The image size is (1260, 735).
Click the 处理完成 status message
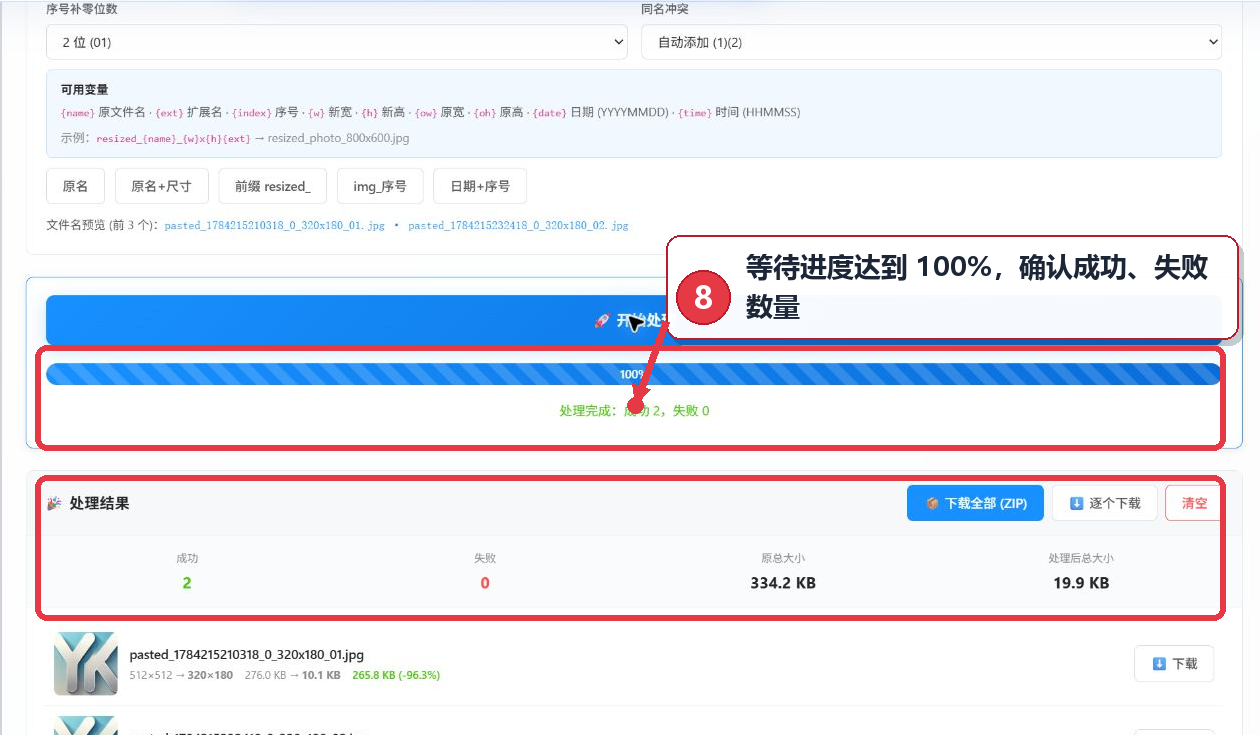point(634,411)
